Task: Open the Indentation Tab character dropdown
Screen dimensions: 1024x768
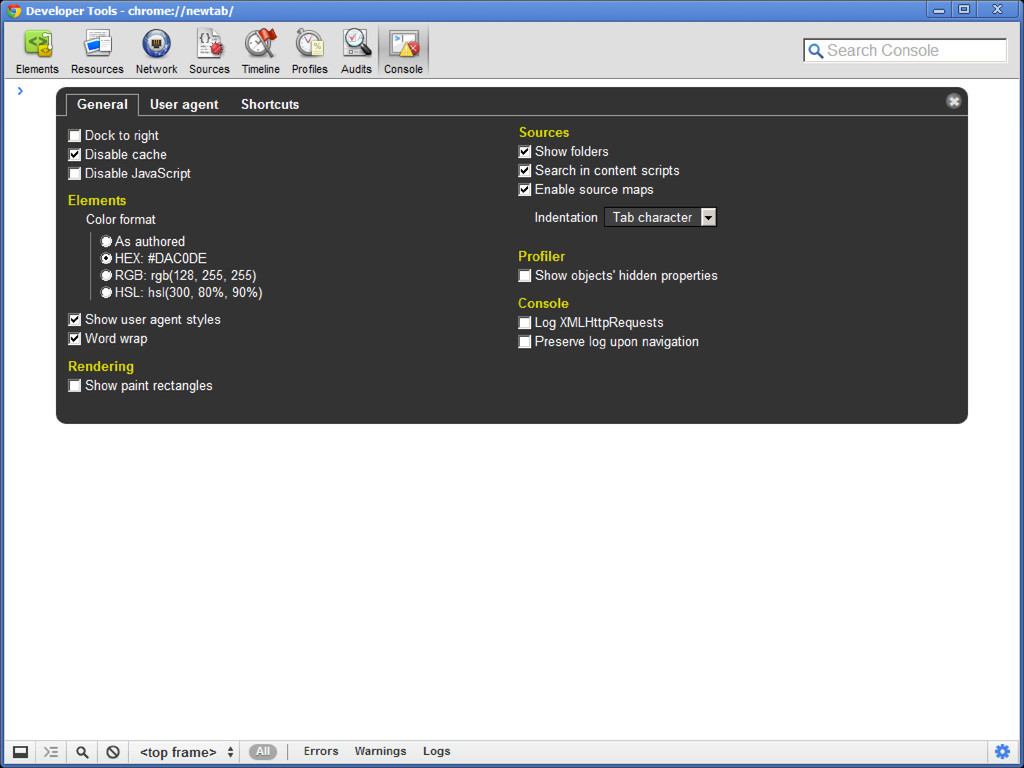Action: pyautogui.click(x=660, y=217)
